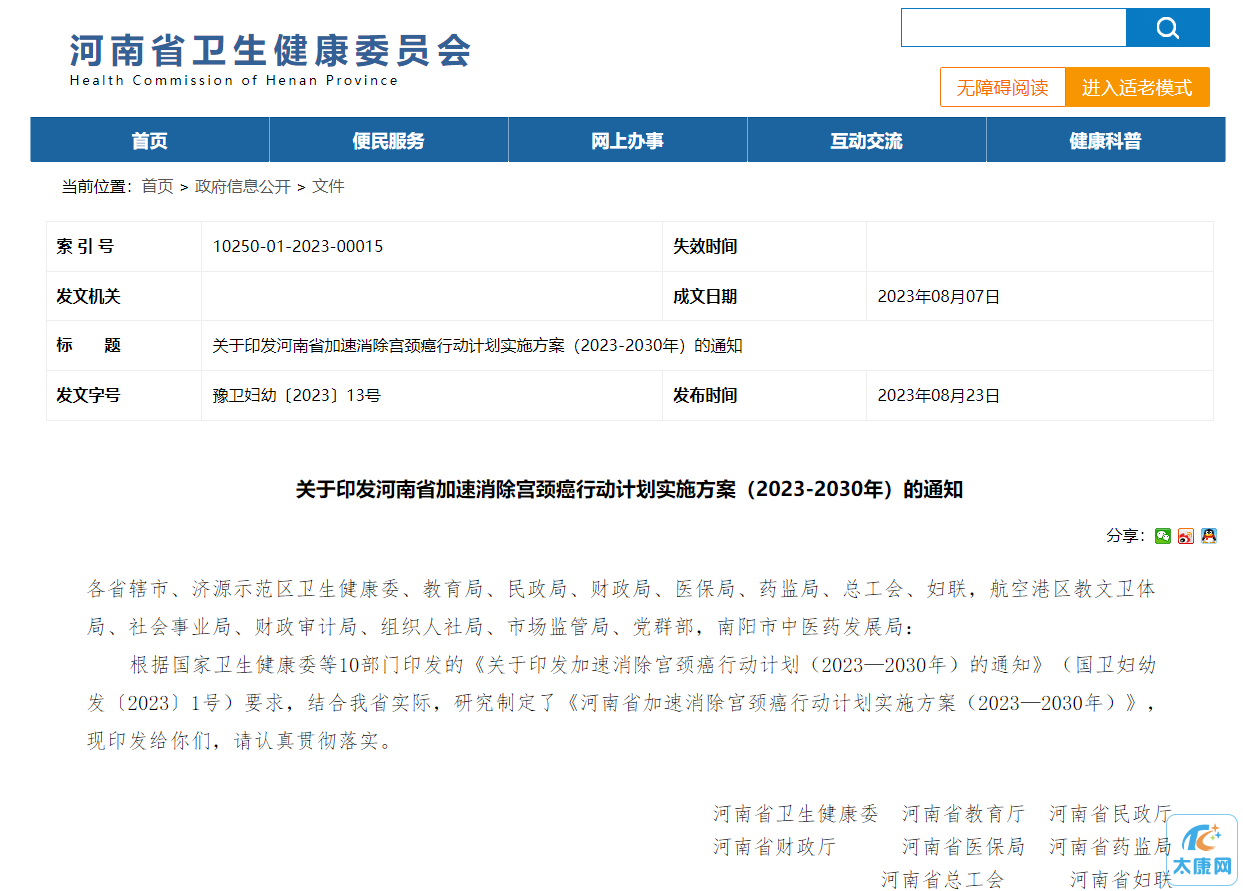This screenshot has width=1243, height=891.
Task: Click the 发文字号 label cell
Action: click(x=124, y=395)
